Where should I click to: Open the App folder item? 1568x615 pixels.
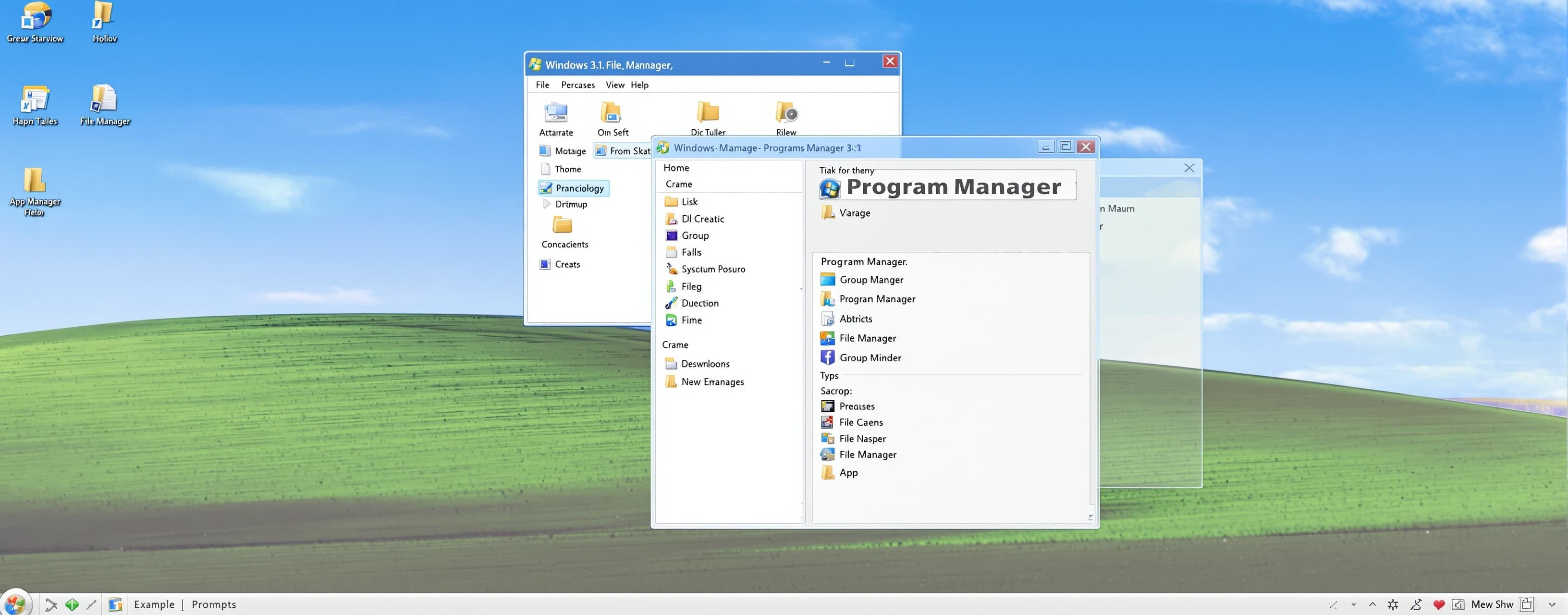839,472
